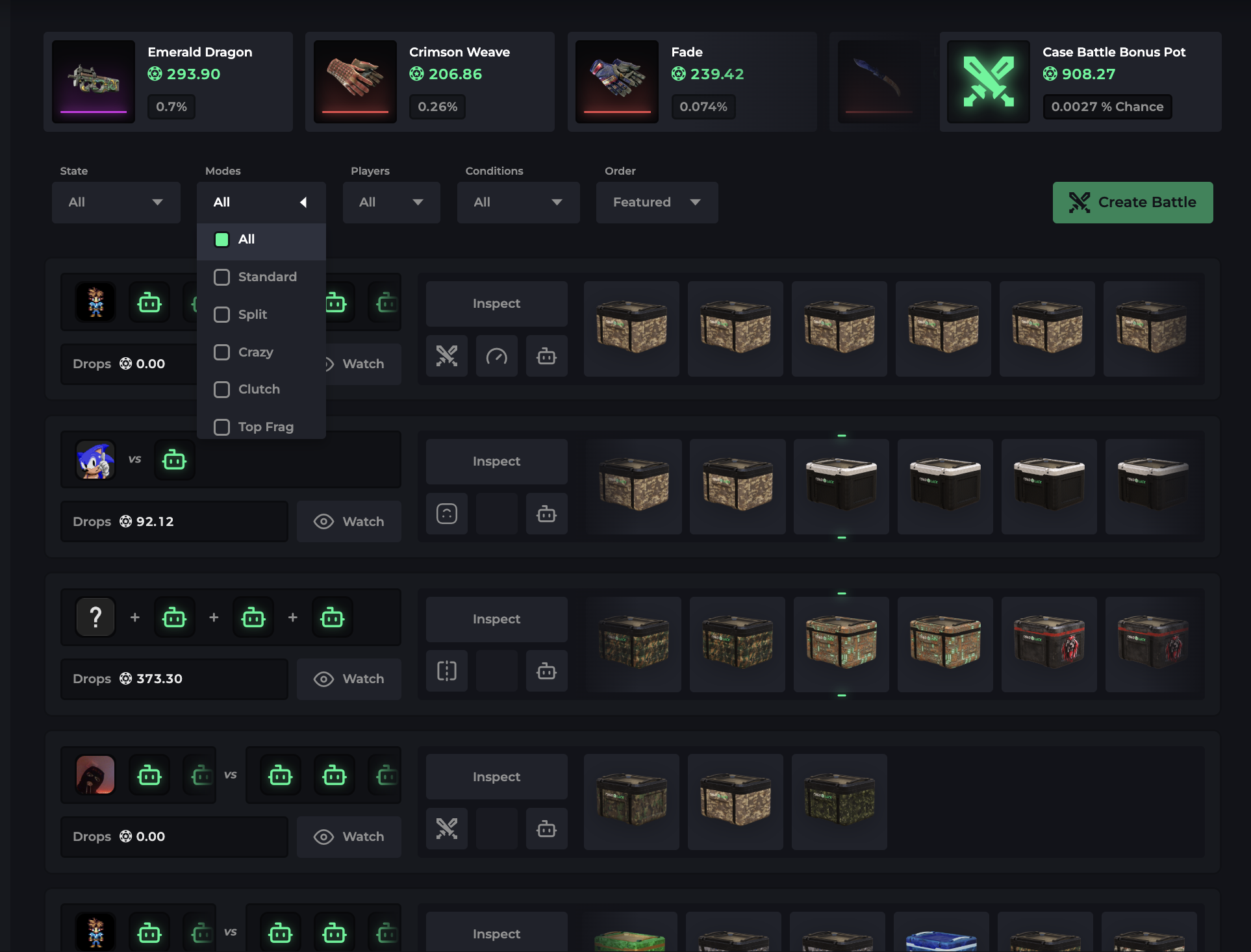Check the Standard mode checkbox
Screen dimensions: 1251x952
pos(221,277)
